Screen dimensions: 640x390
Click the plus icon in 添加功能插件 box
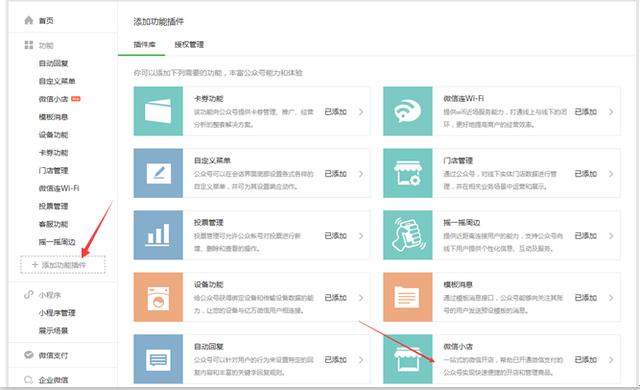tap(35, 265)
